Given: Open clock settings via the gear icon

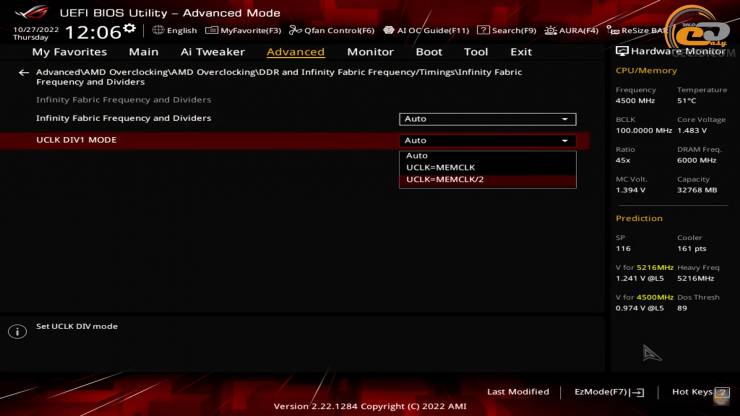Looking at the screenshot, I should click(129, 29).
